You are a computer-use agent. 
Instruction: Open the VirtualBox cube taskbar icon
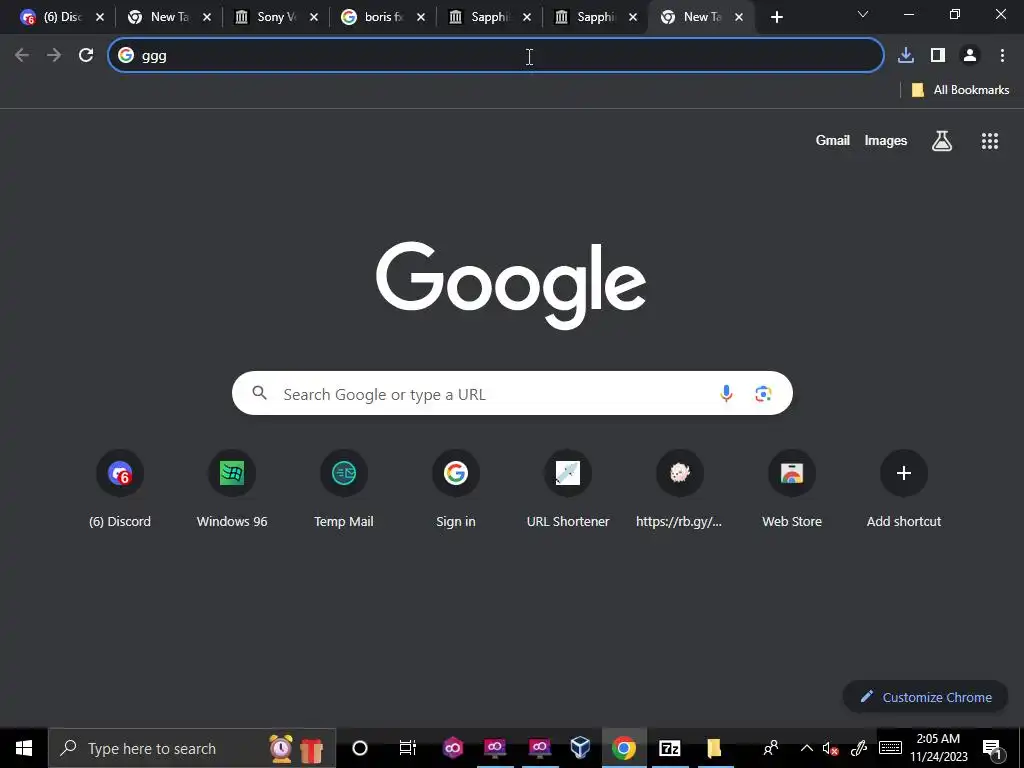point(580,747)
